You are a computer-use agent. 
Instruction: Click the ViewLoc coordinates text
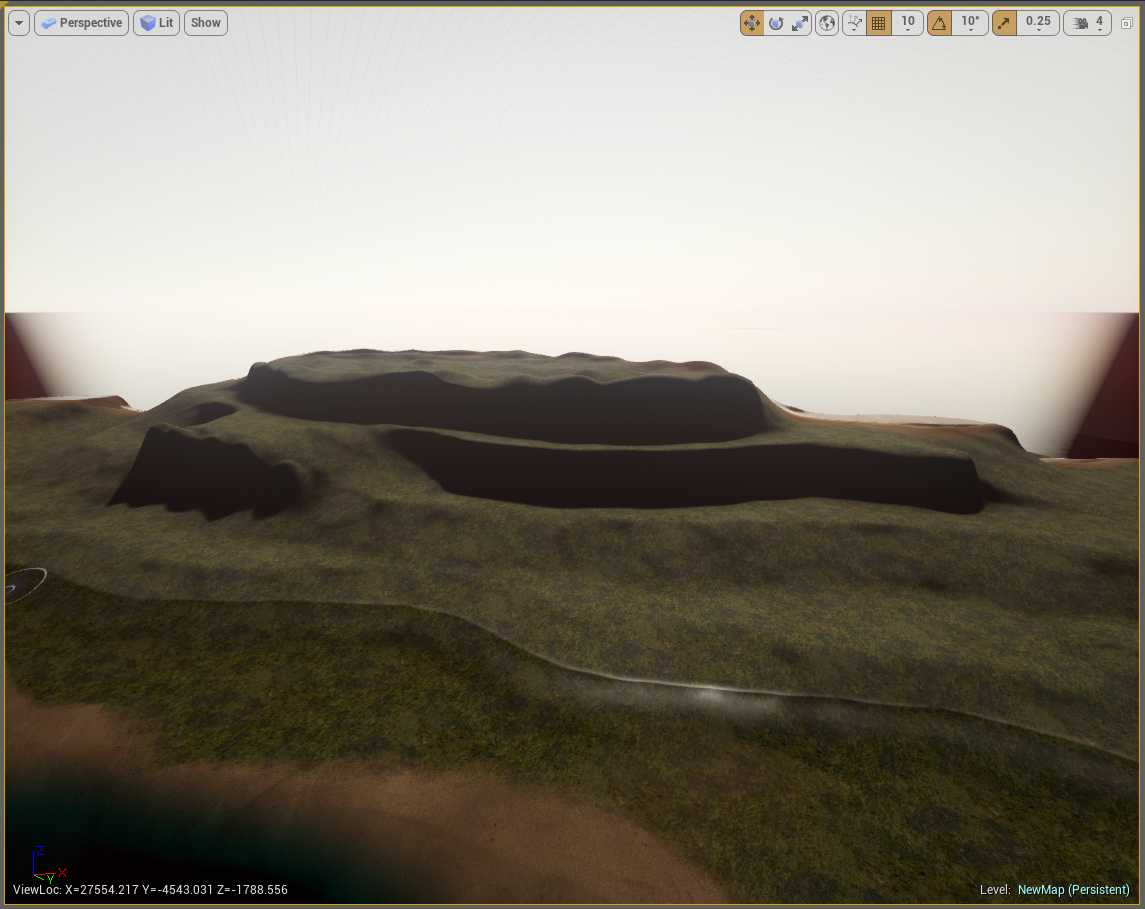pyautogui.click(x=150, y=889)
